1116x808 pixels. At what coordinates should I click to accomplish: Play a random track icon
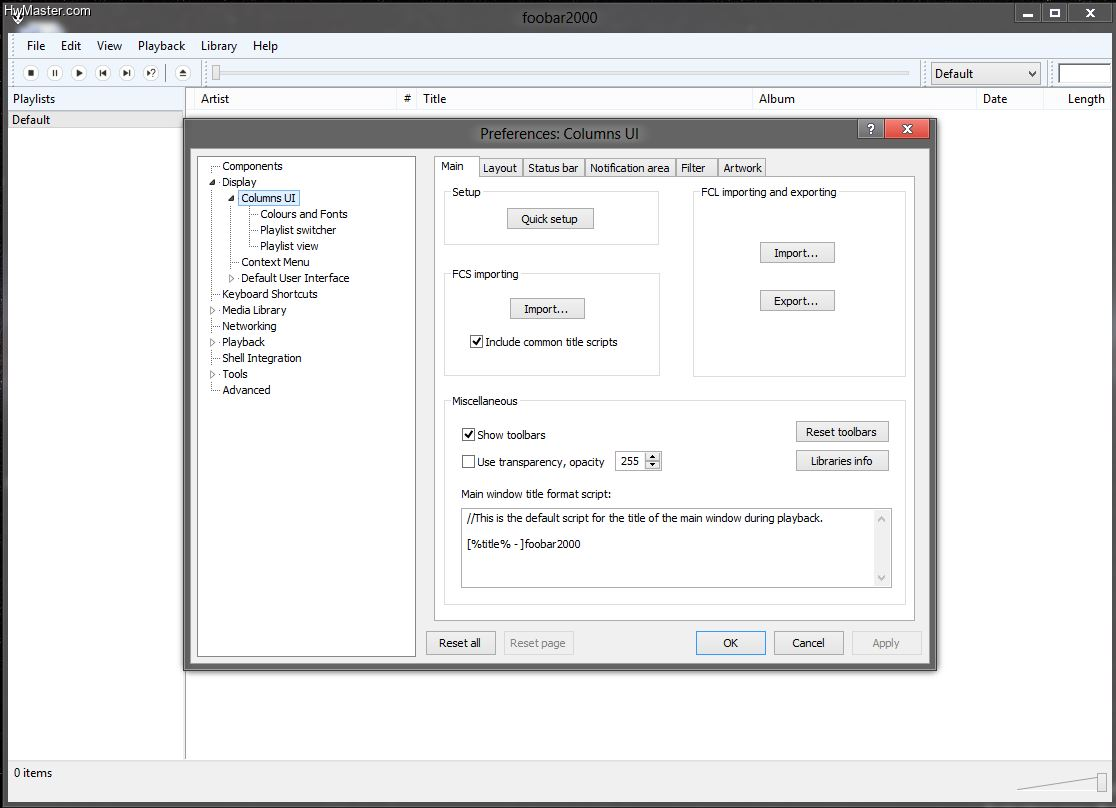tap(151, 73)
